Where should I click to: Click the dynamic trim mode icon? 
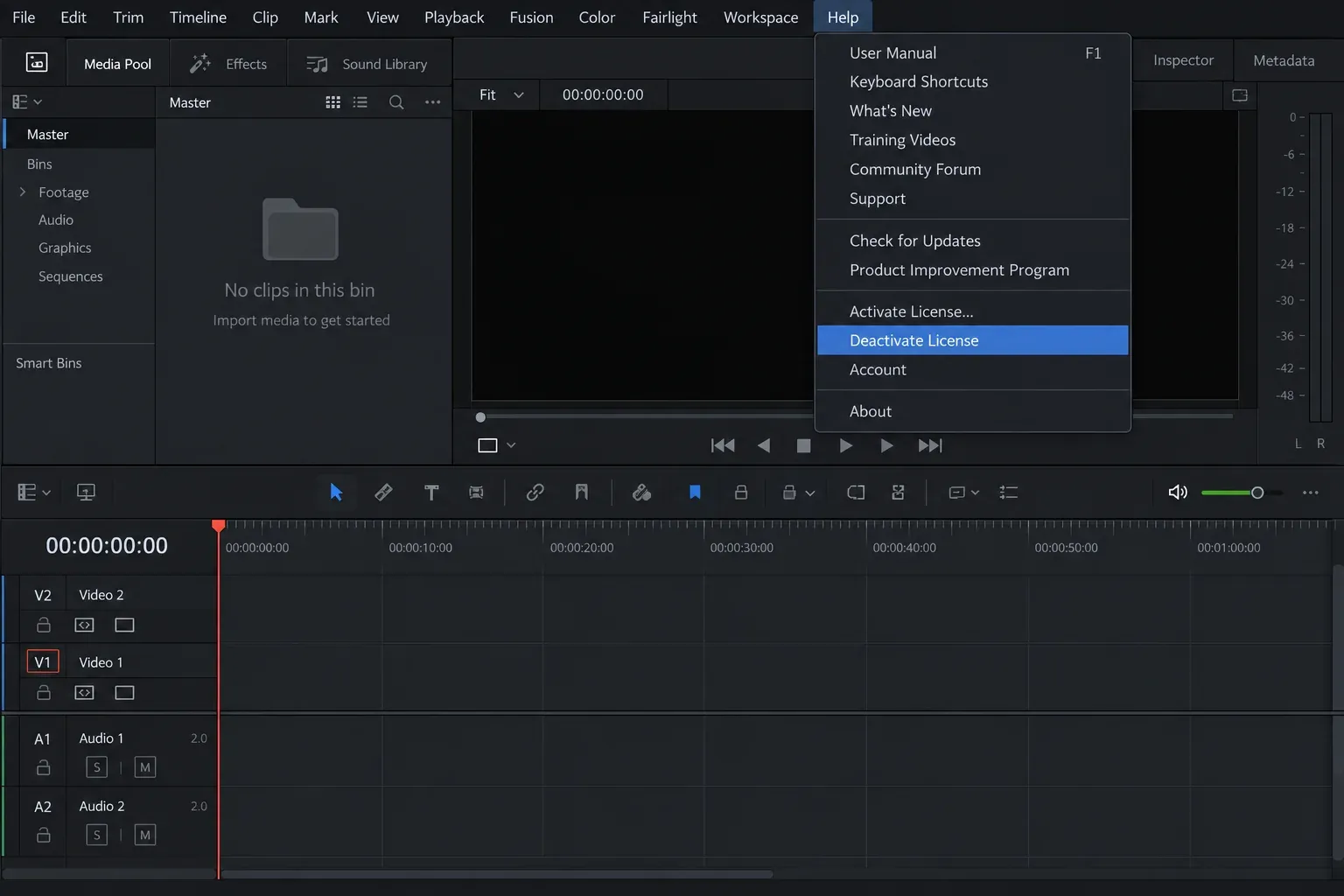(476, 493)
